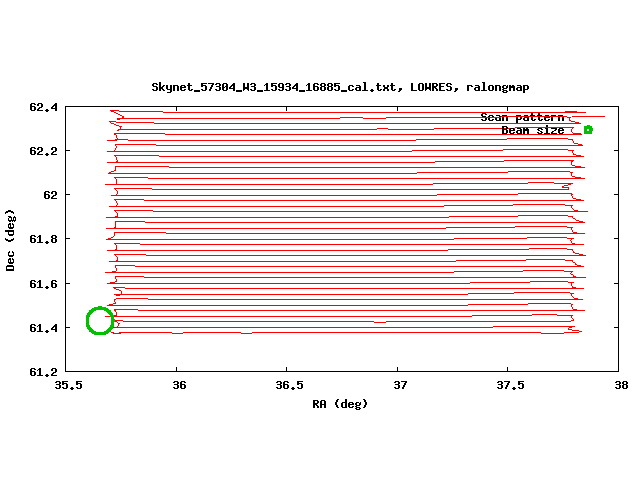Image resolution: width=640 pixels, height=480 pixels.
Task: Click the 36.5 RA tick label
Action: pos(289,385)
